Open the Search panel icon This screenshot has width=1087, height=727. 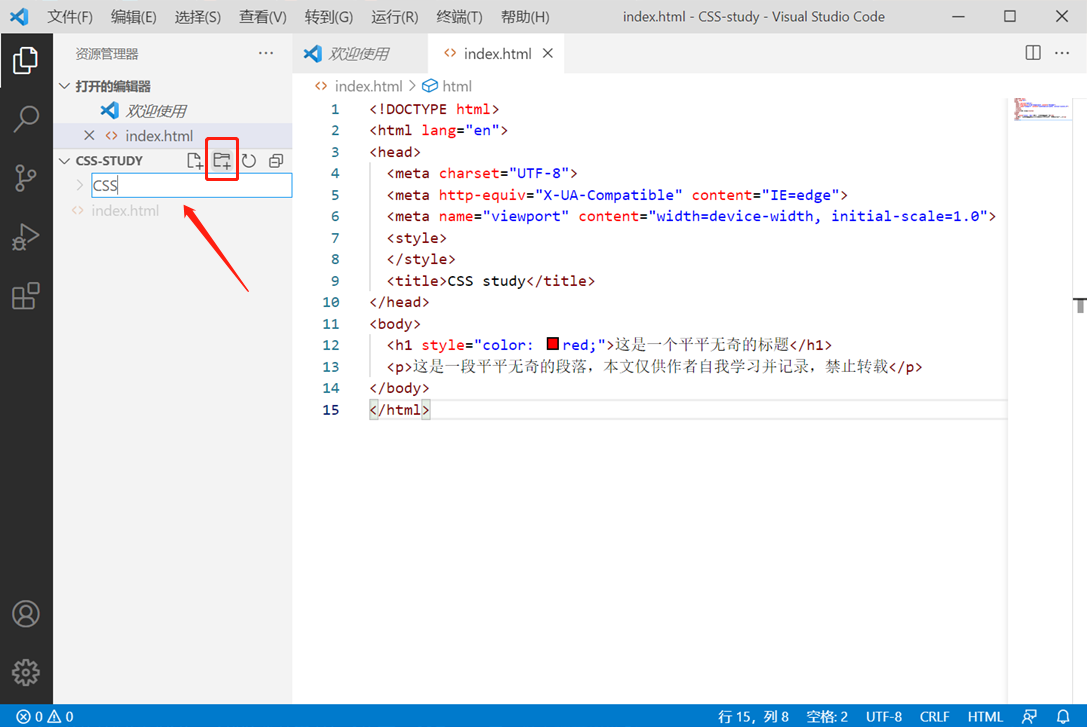click(x=26, y=118)
